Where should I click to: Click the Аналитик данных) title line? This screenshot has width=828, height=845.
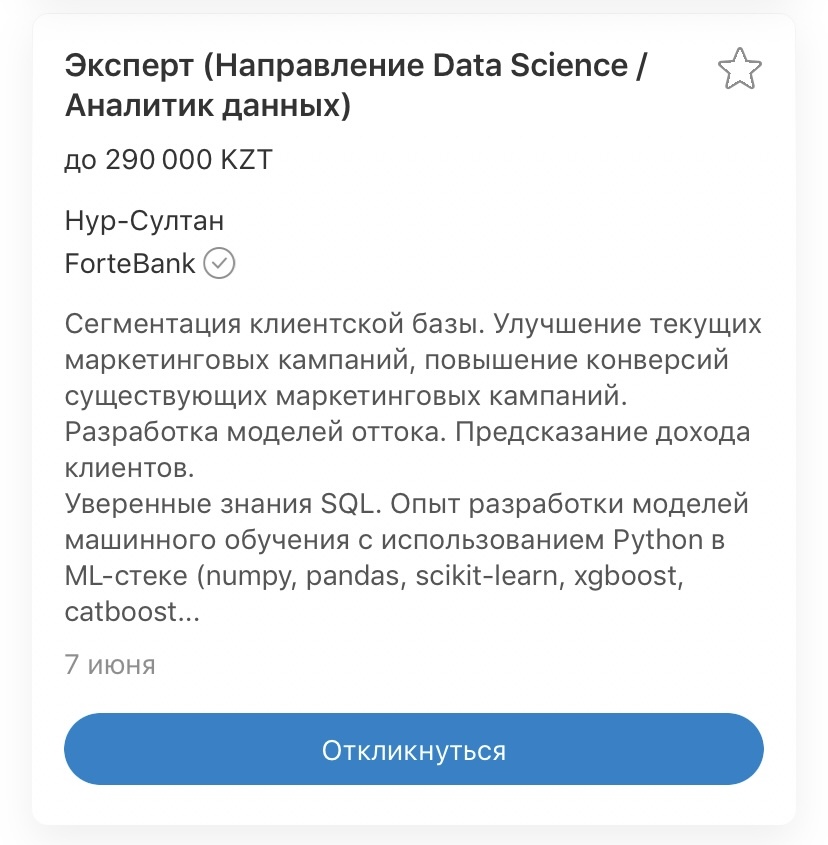(x=208, y=105)
